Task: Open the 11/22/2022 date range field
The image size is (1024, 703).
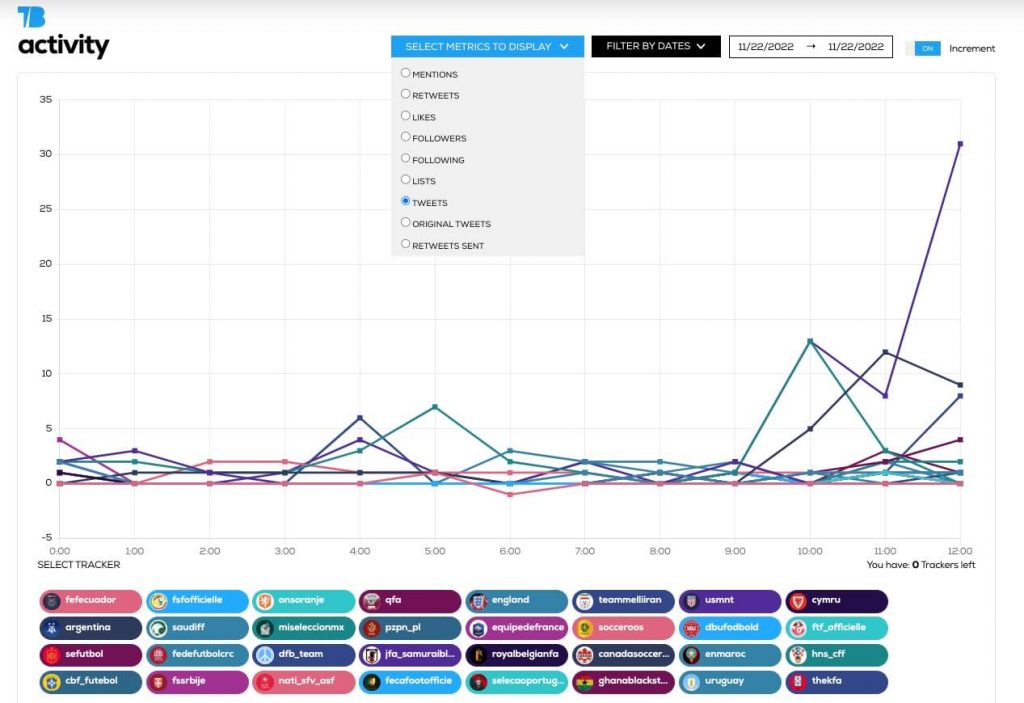Action: (810, 46)
